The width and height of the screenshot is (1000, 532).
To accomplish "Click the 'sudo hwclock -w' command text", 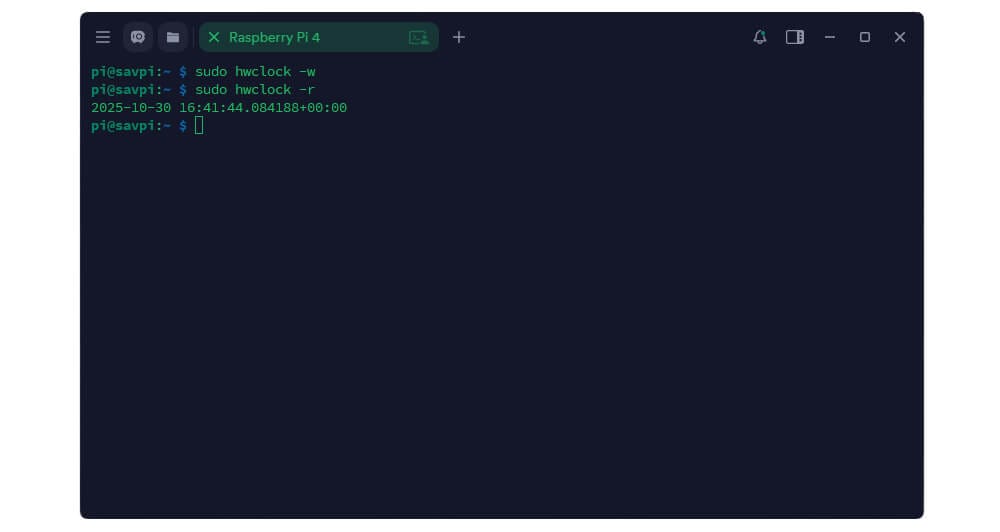I will click(x=255, y=72).
